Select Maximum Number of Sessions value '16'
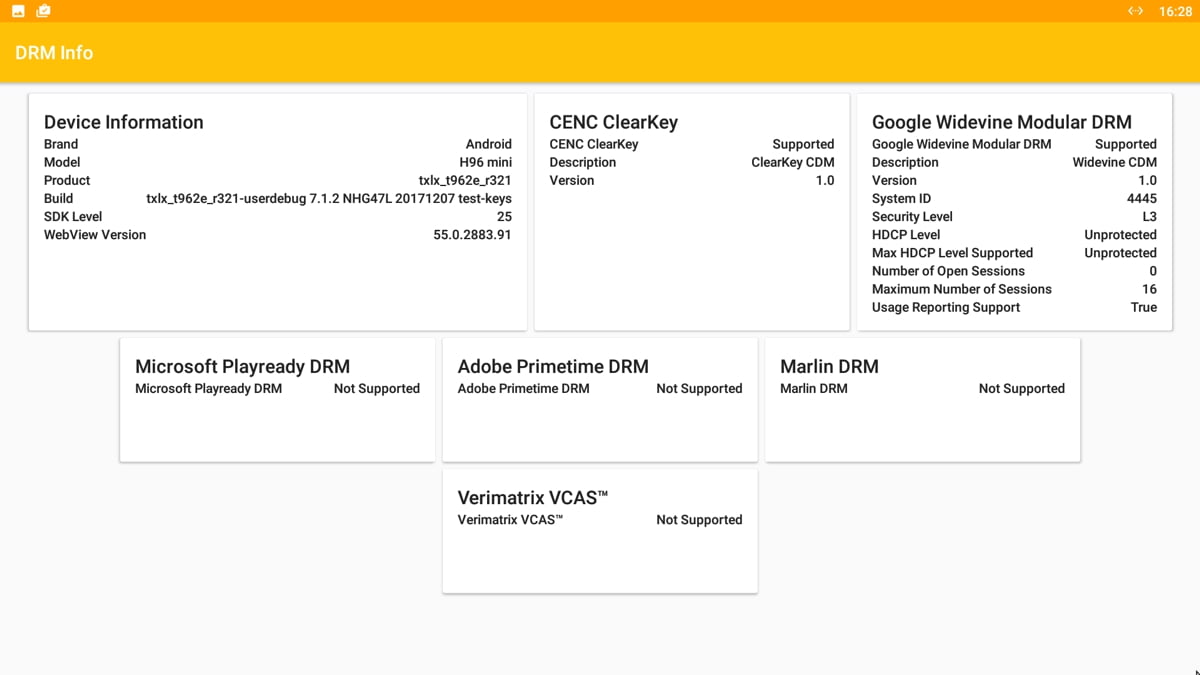The width and height of the screenshot is (1200, 675). point(1150,288)
